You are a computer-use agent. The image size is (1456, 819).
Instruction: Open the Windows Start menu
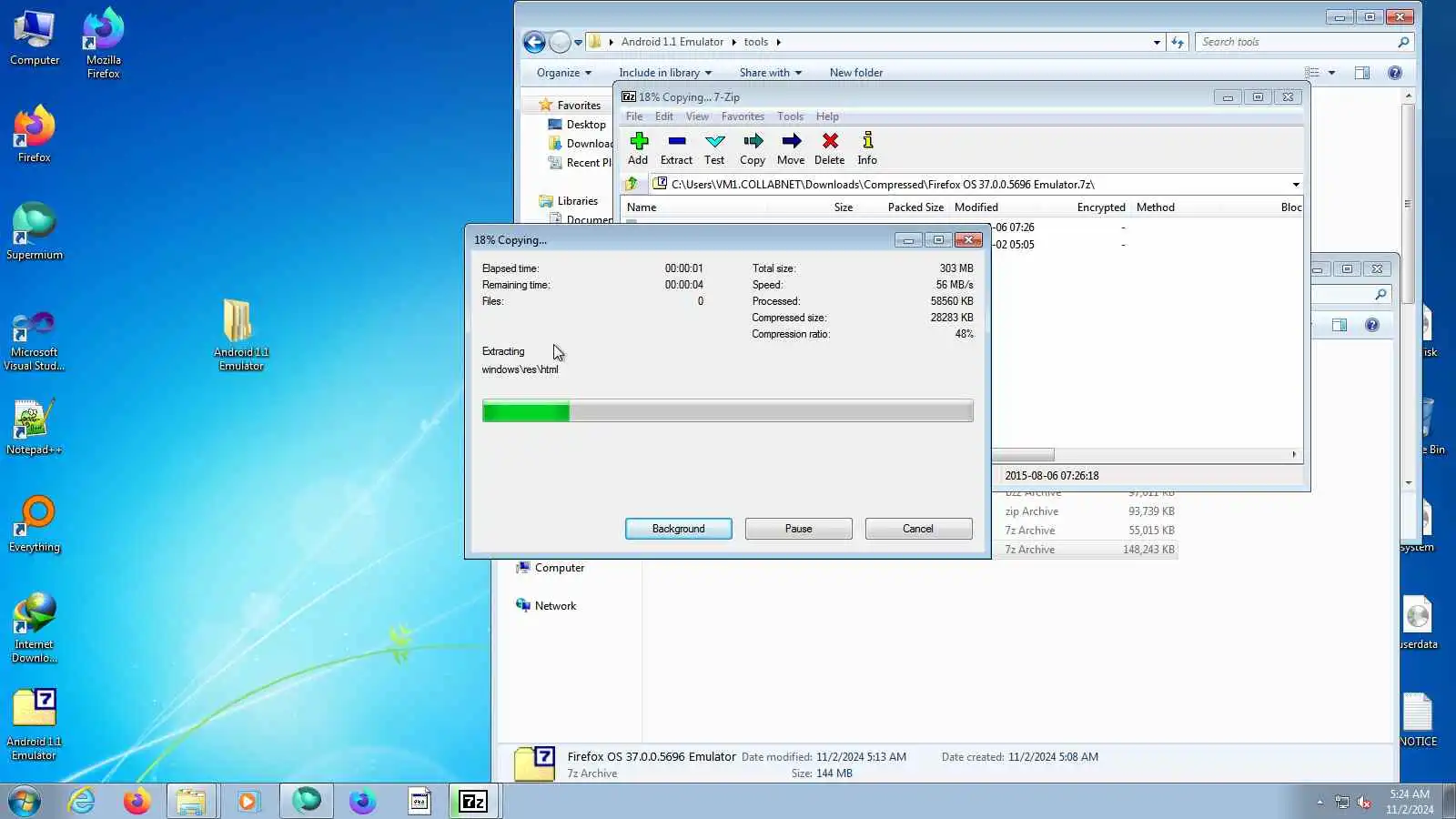(x=25, y=802)
